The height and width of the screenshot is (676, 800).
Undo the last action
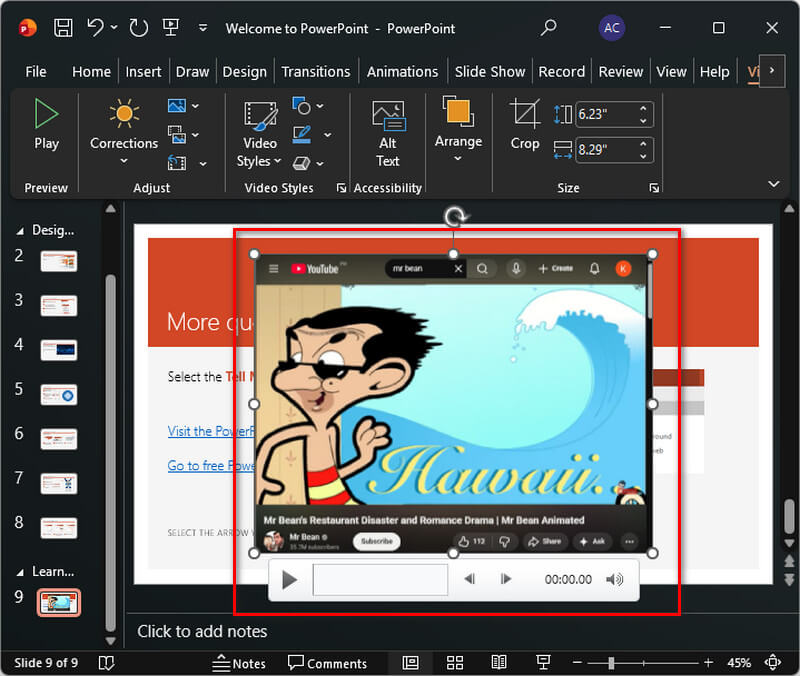(x=95, y=28)
